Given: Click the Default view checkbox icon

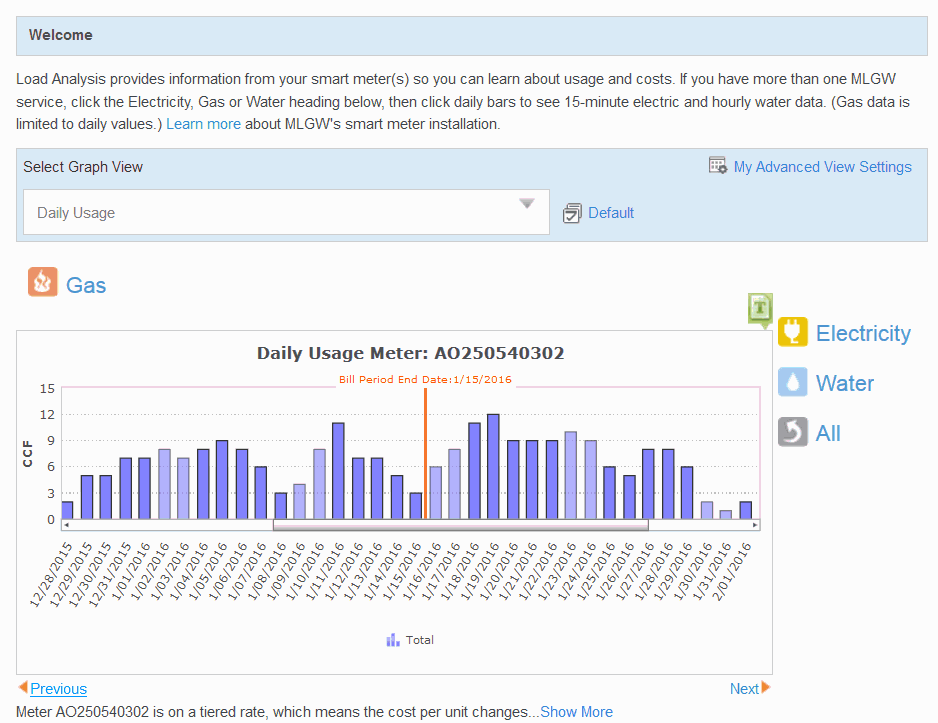Looking at the screenshot, I should [572, 213].
